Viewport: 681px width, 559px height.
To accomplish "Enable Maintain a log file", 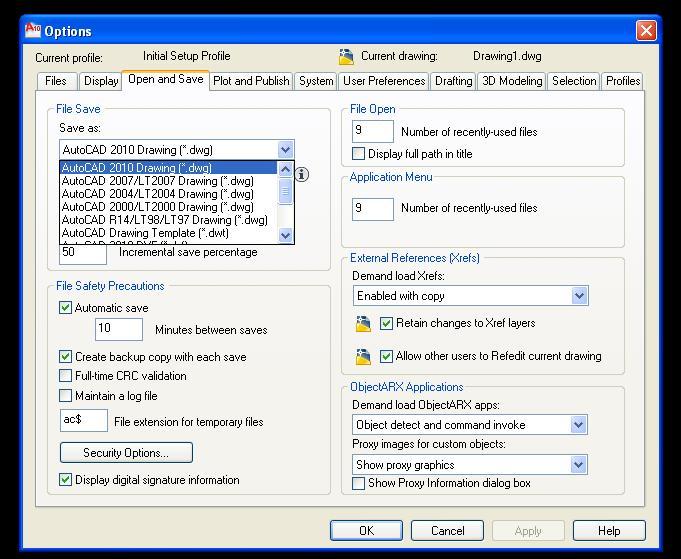I will click(x=65, y=395).
